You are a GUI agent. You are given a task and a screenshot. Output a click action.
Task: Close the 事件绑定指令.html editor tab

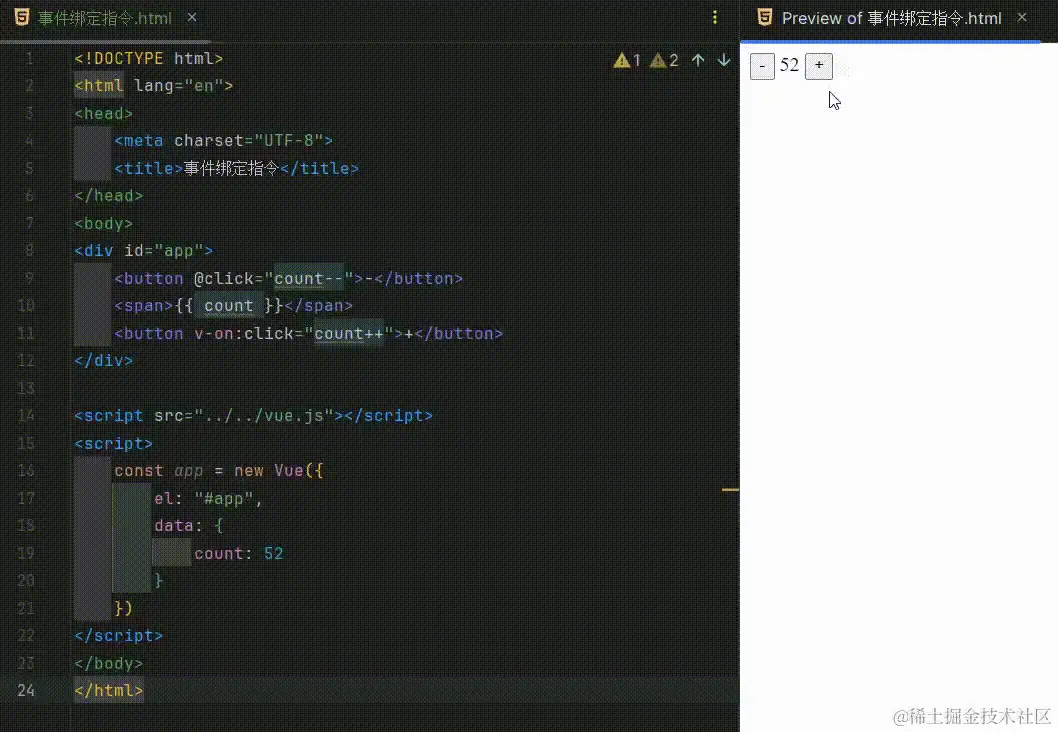point(192,18)
